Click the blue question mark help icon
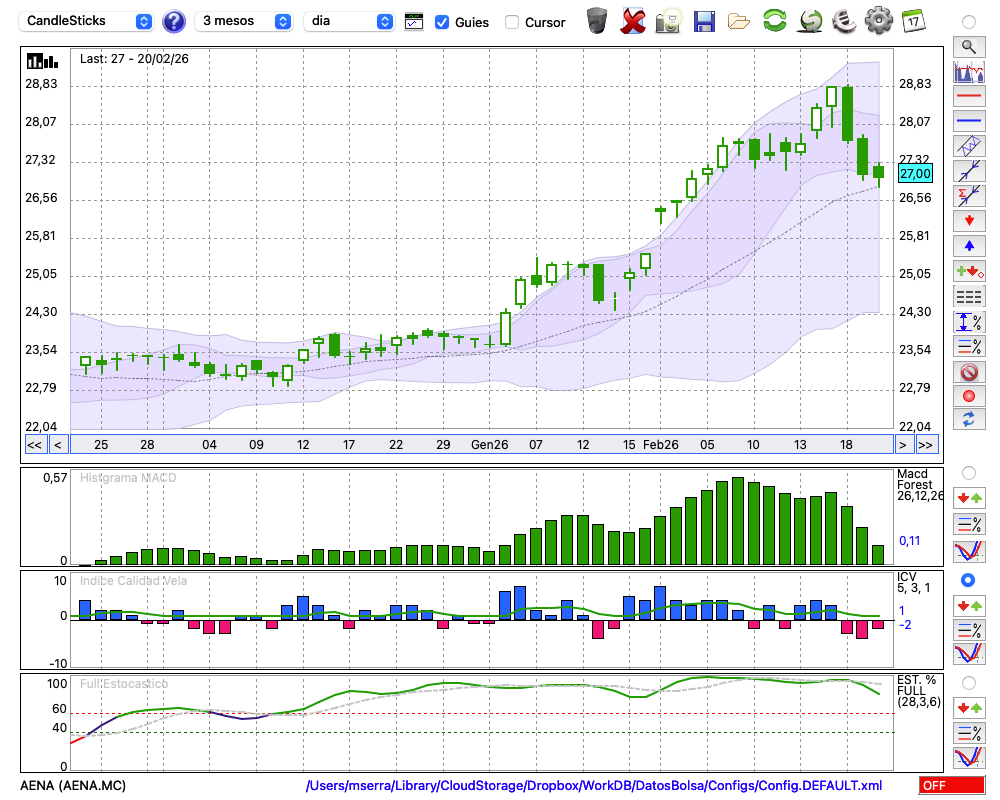 (174, 21)
